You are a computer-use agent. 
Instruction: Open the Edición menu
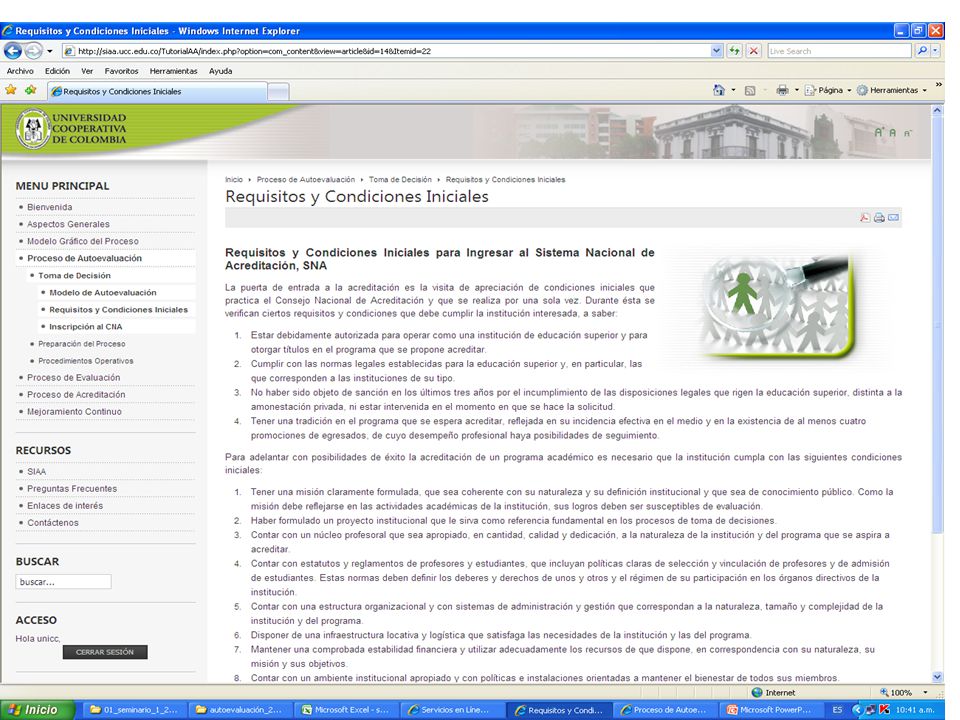pos(57,71)
